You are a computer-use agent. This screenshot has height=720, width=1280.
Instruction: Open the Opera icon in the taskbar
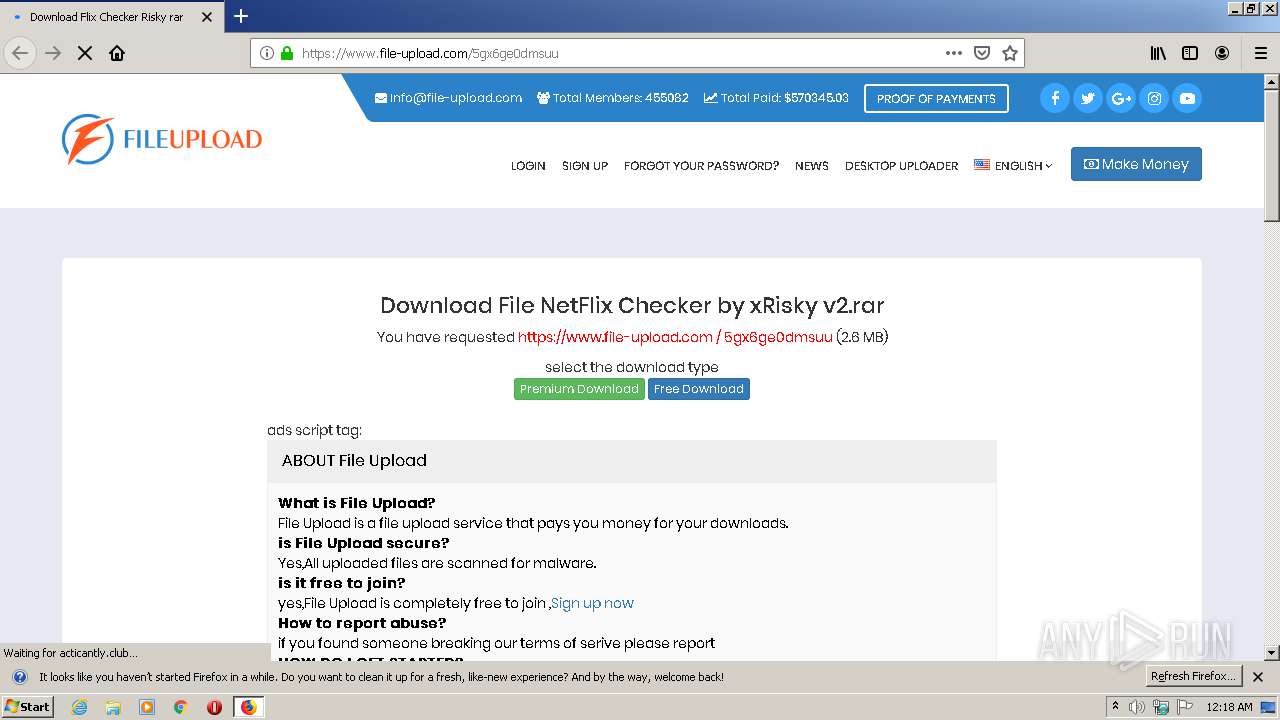214,707
